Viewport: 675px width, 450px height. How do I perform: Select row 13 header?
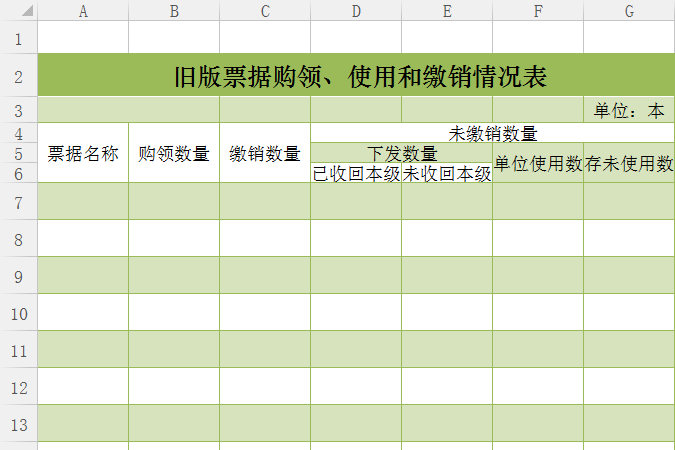click(x=18, y=423)
